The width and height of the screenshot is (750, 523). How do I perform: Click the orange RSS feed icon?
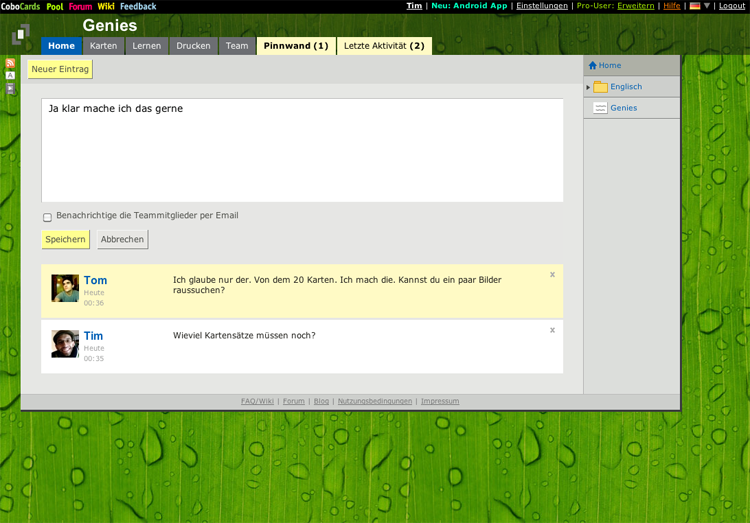(x=11, y=64)
